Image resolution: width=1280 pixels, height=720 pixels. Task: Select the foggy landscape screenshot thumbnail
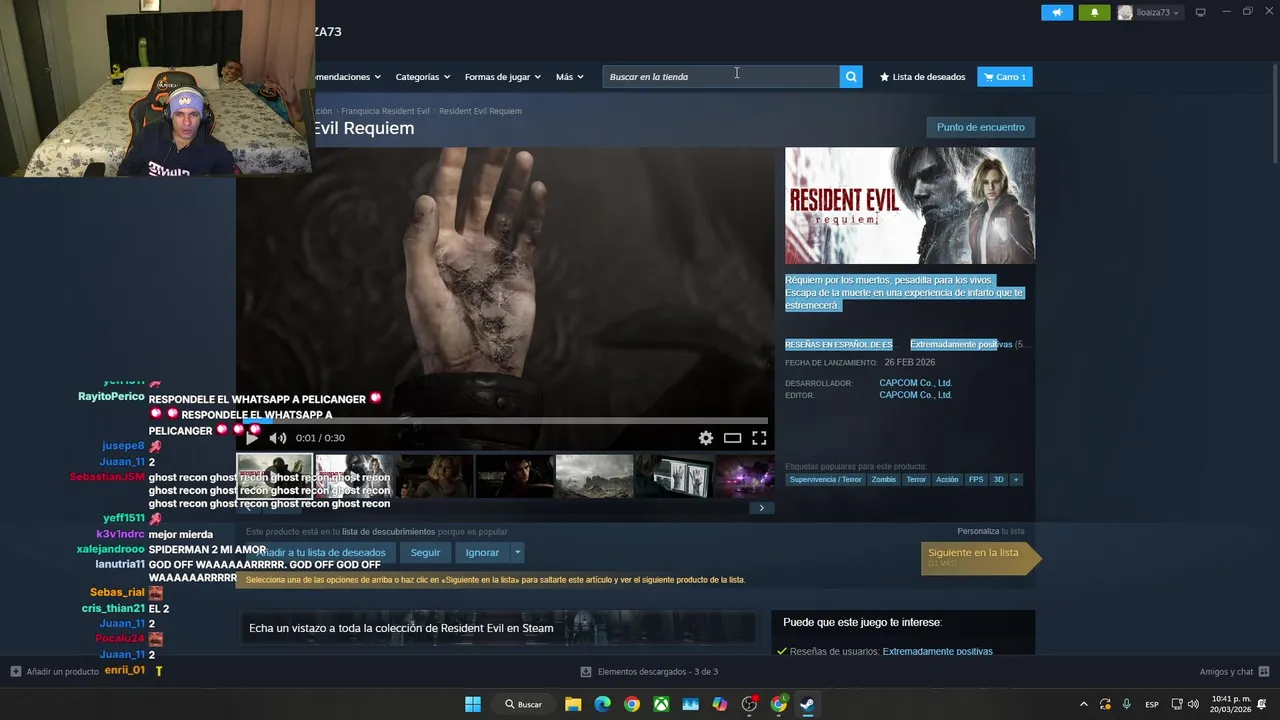594,476
